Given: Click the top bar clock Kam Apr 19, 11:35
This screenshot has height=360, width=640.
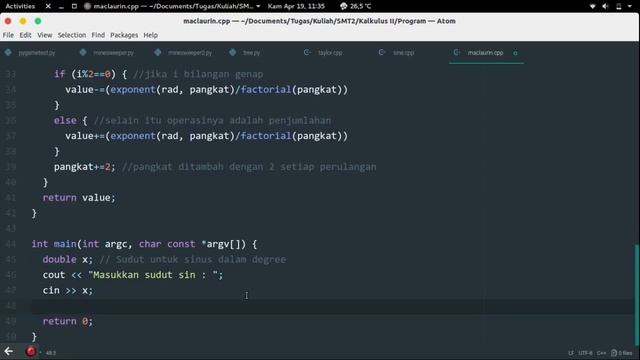Looking at the screenshot, I should pos(296,6).
